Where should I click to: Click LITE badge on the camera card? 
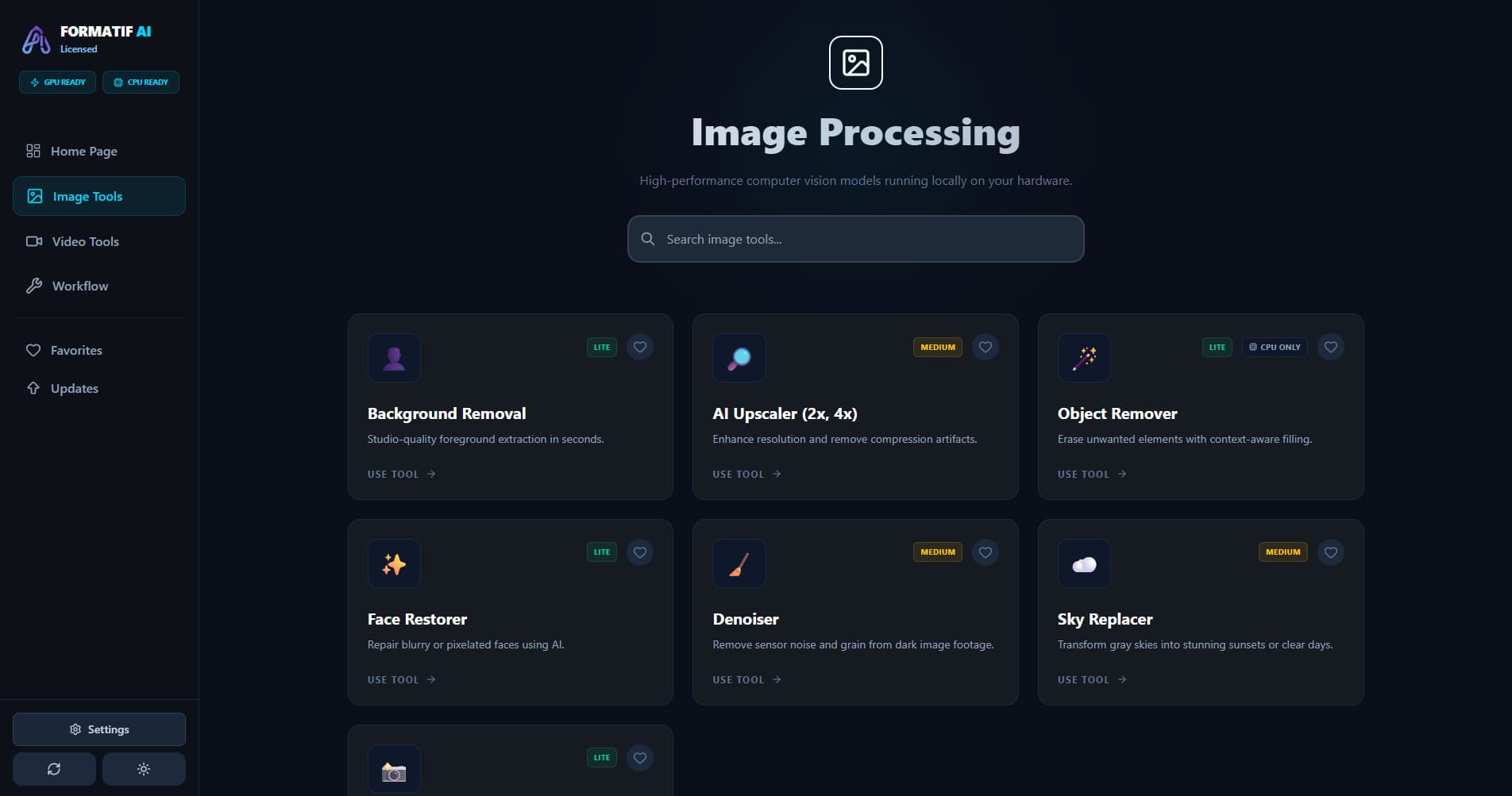602,758
